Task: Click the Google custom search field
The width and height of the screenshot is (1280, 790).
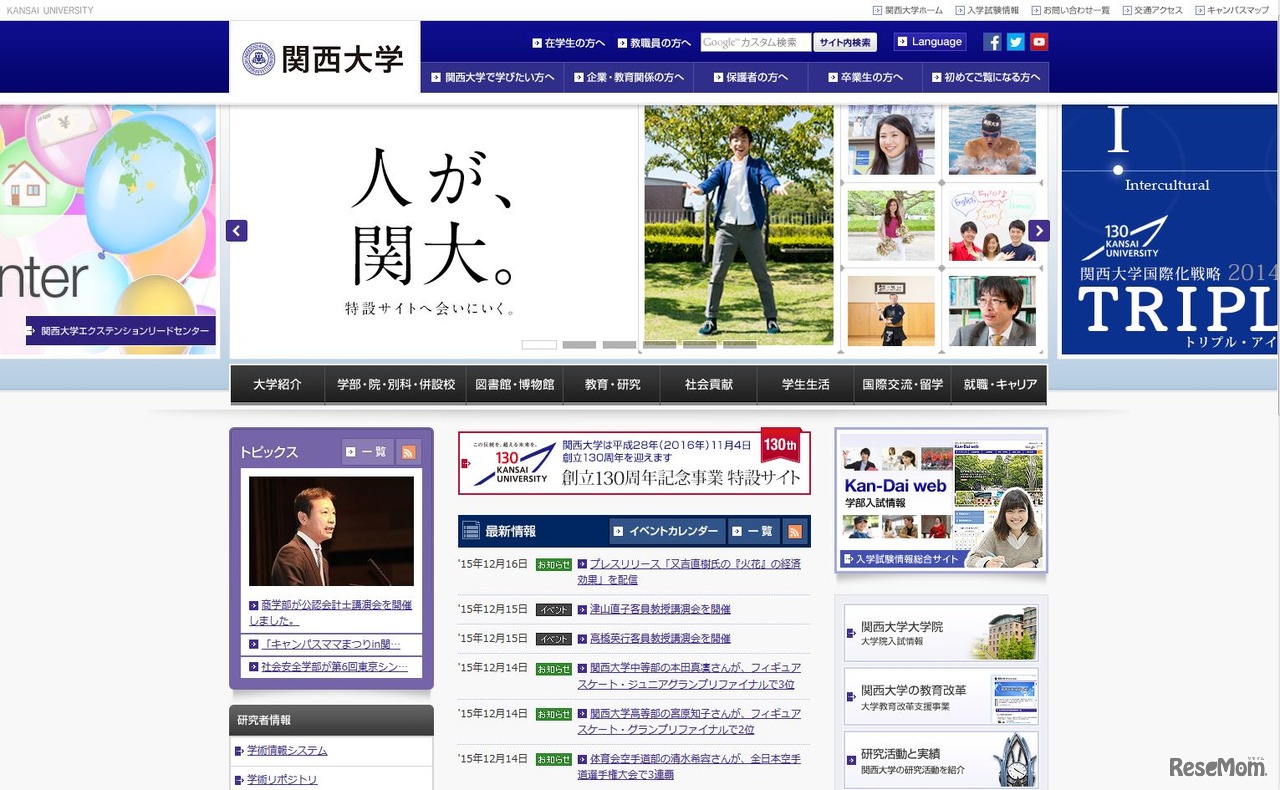Action: [755, 42]
